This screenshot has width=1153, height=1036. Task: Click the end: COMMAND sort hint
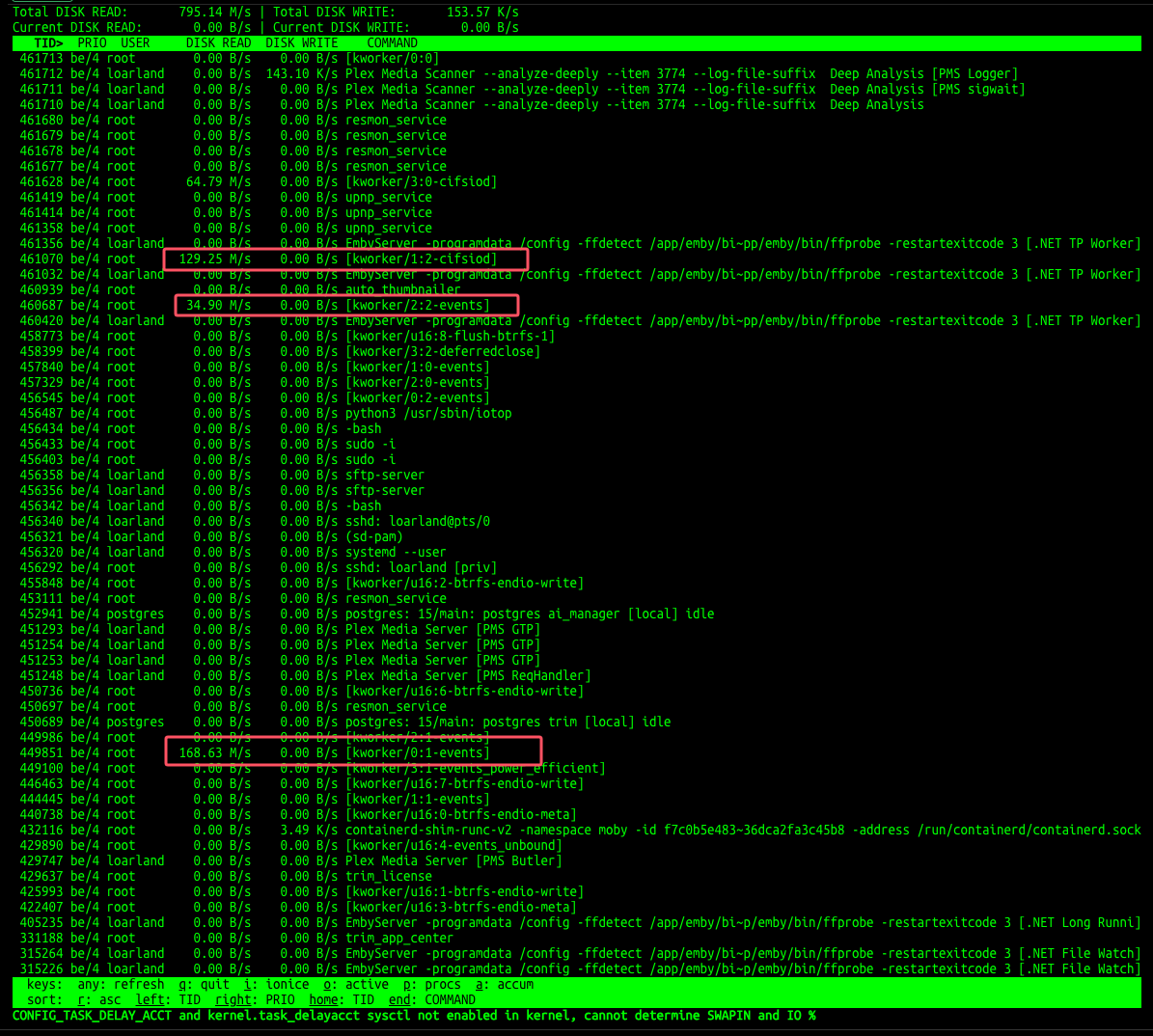pyautogui.click(x=431, y=1000)
